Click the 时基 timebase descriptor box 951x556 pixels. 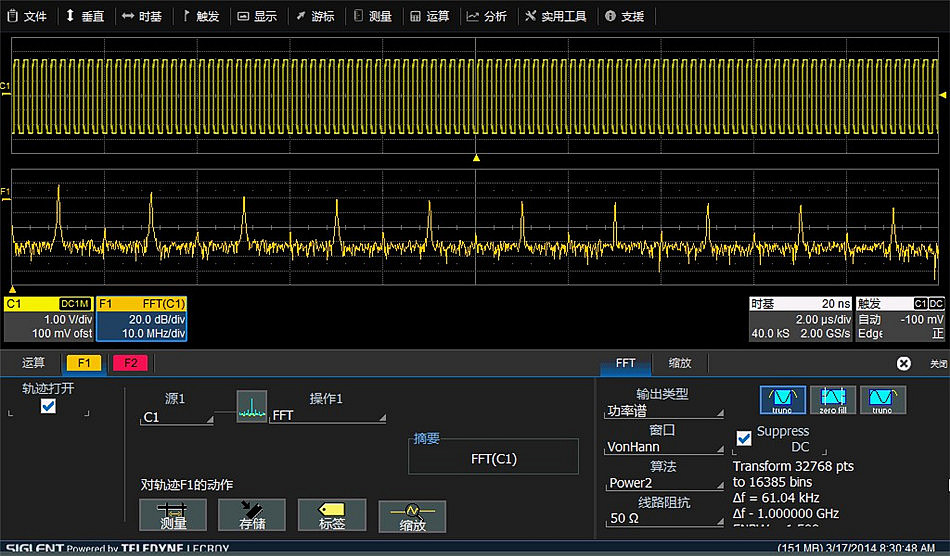point(800,319)
